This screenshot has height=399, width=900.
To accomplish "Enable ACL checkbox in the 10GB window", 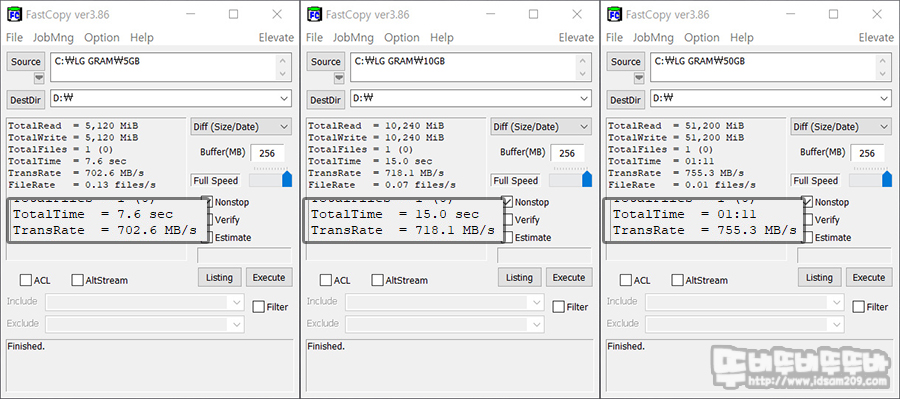I will click(326, 280).
